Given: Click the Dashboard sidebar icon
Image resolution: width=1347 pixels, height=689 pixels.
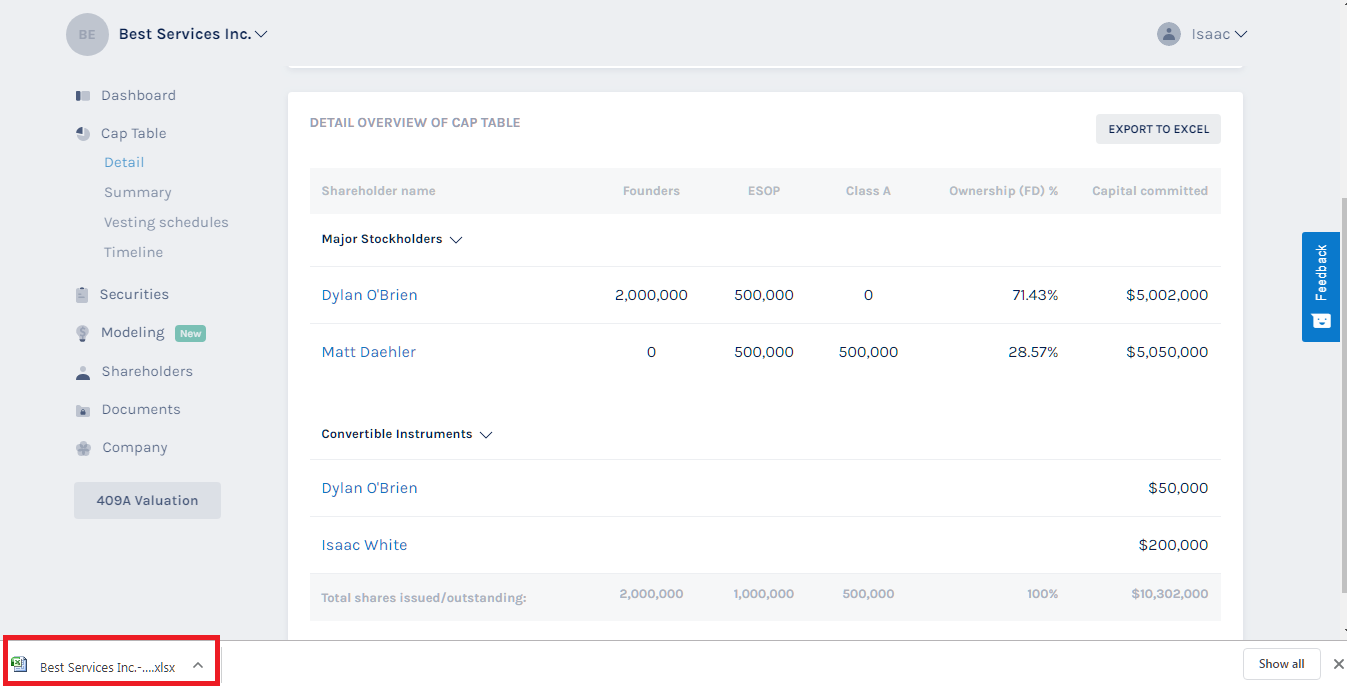Looking at the screenshot, I should pyautogui.click(x=83, y=96).
